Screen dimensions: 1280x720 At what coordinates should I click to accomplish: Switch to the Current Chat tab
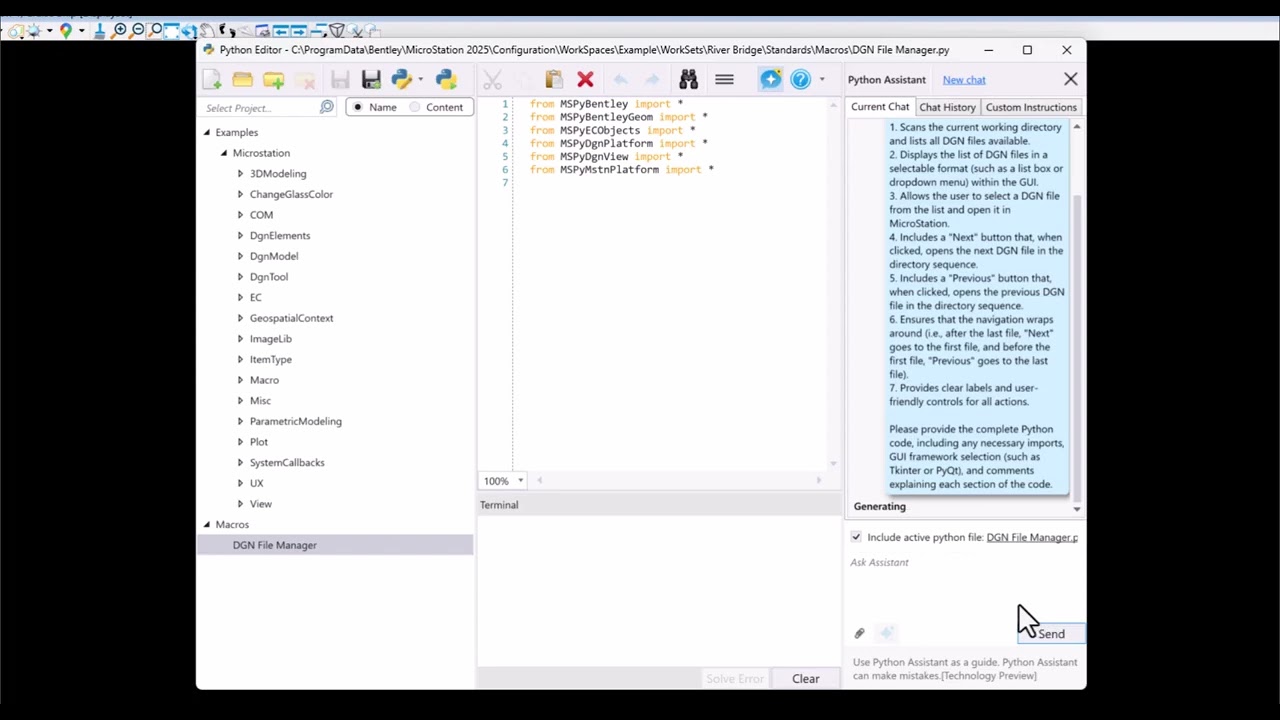[x=880, y=107]
